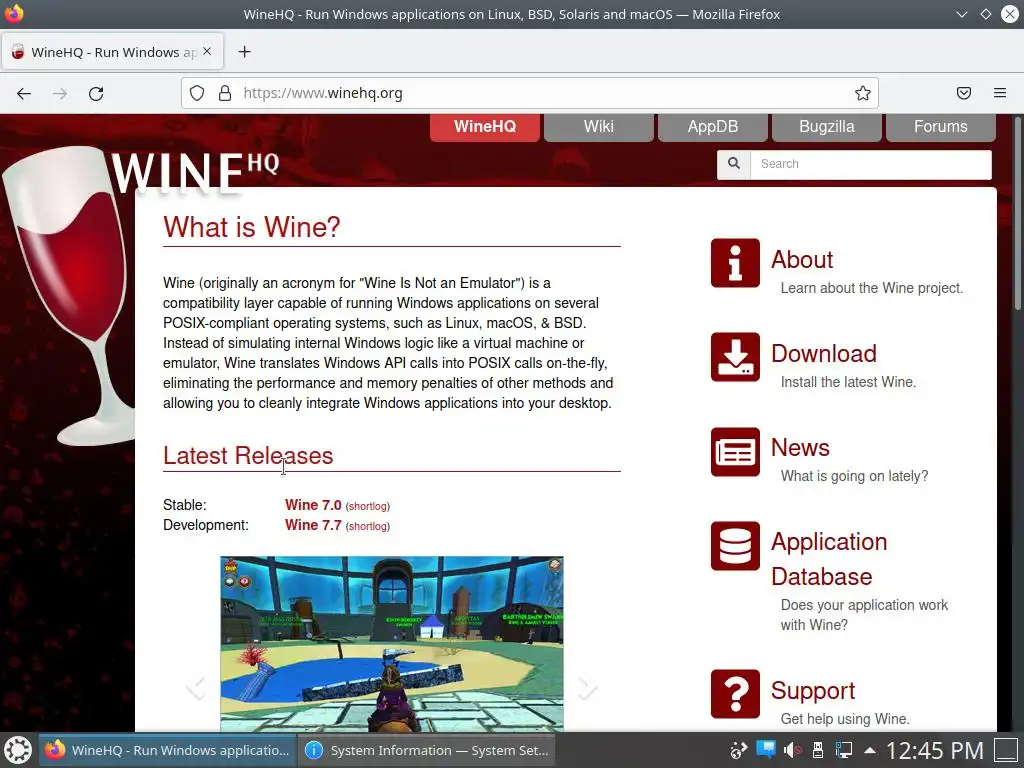Click the removable devices USB tray icon
This screenshot has height=768, width=1024.
[x=817, y=750]
